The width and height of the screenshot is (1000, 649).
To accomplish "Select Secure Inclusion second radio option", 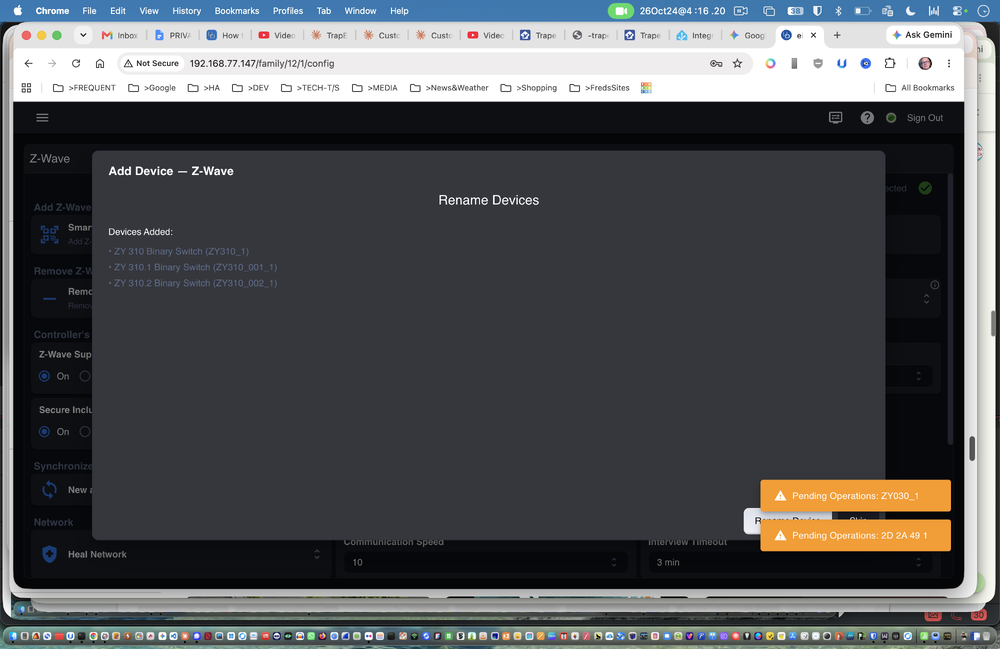I will (85, 432).
